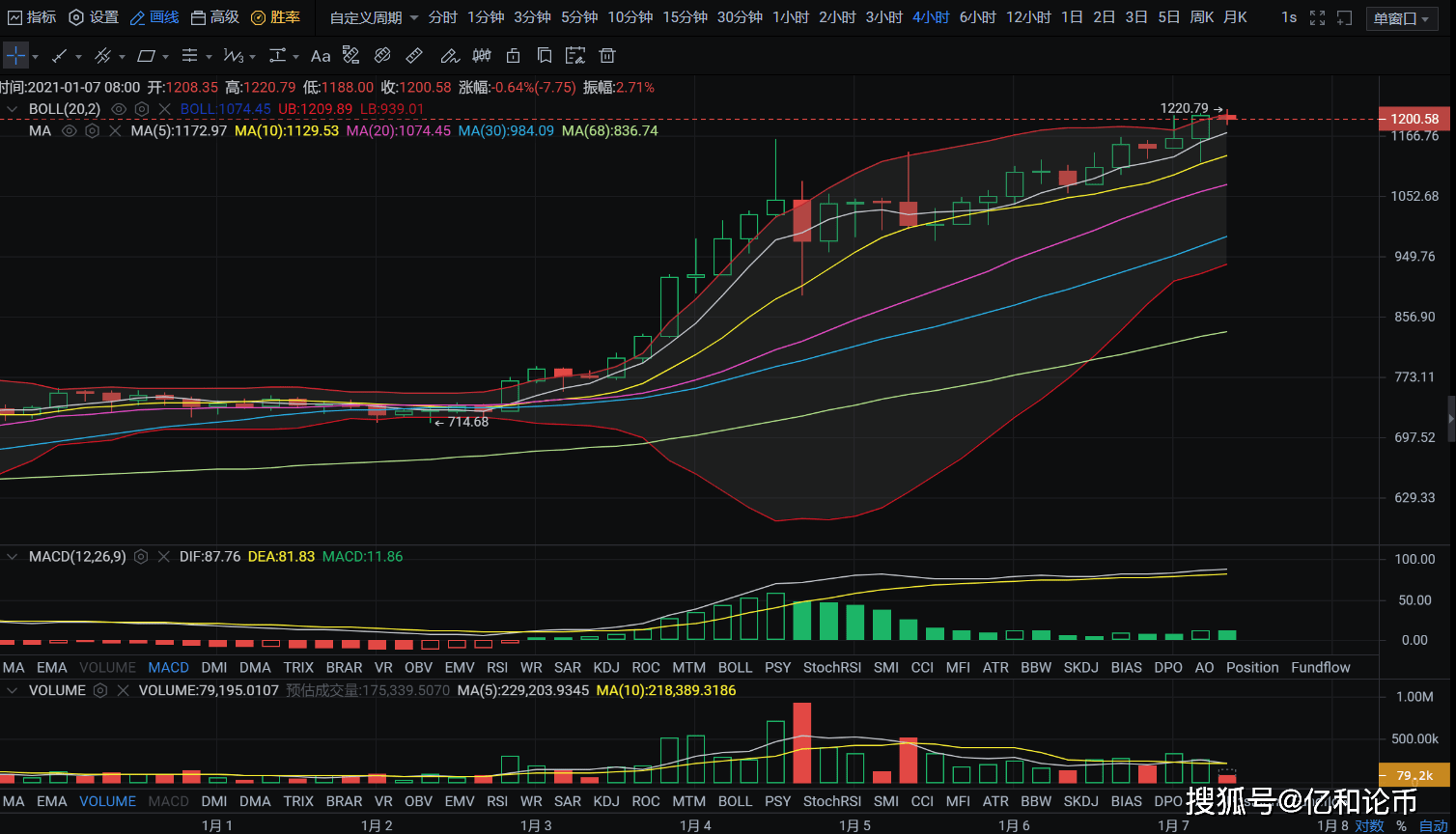This screenshot has width=1456, height=834.
Task: Expand wave tool options arrow
Action: [253, 57]
